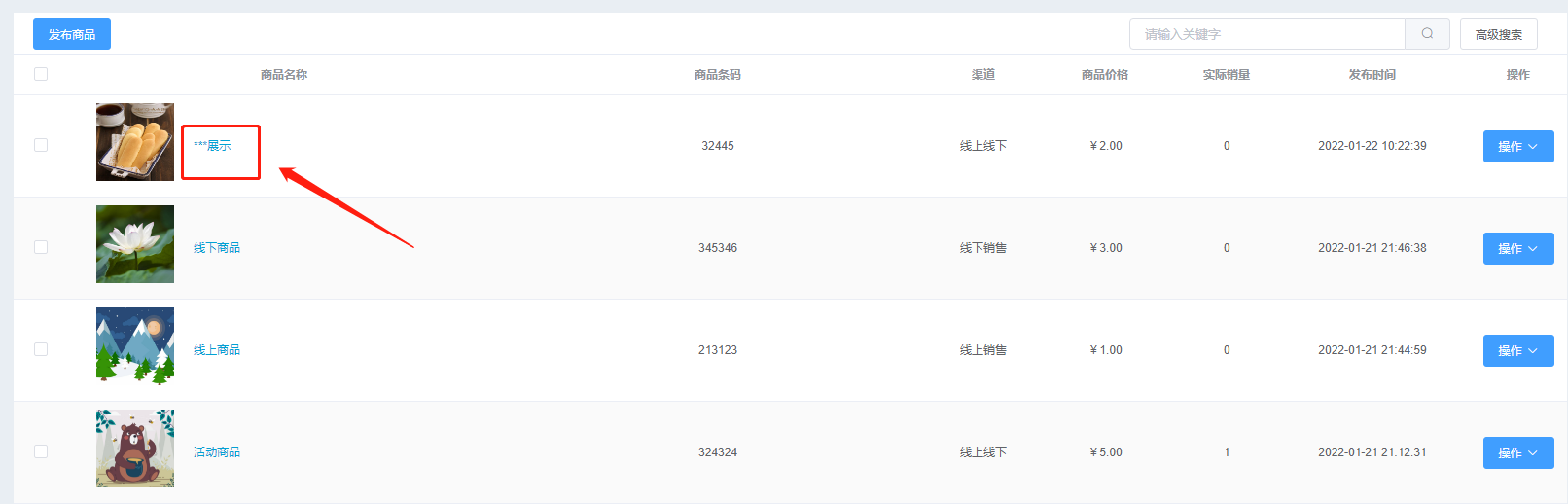The image size is (1568, 504).
Task: Open the snowy mountain product image
Action: (135, 346)
